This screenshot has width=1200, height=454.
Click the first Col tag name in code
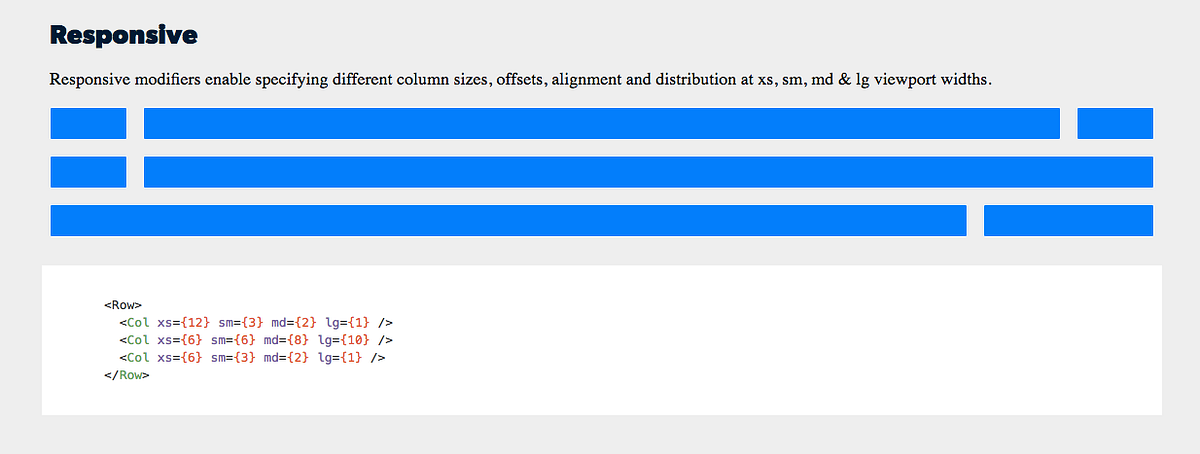(x=138, y=323)
